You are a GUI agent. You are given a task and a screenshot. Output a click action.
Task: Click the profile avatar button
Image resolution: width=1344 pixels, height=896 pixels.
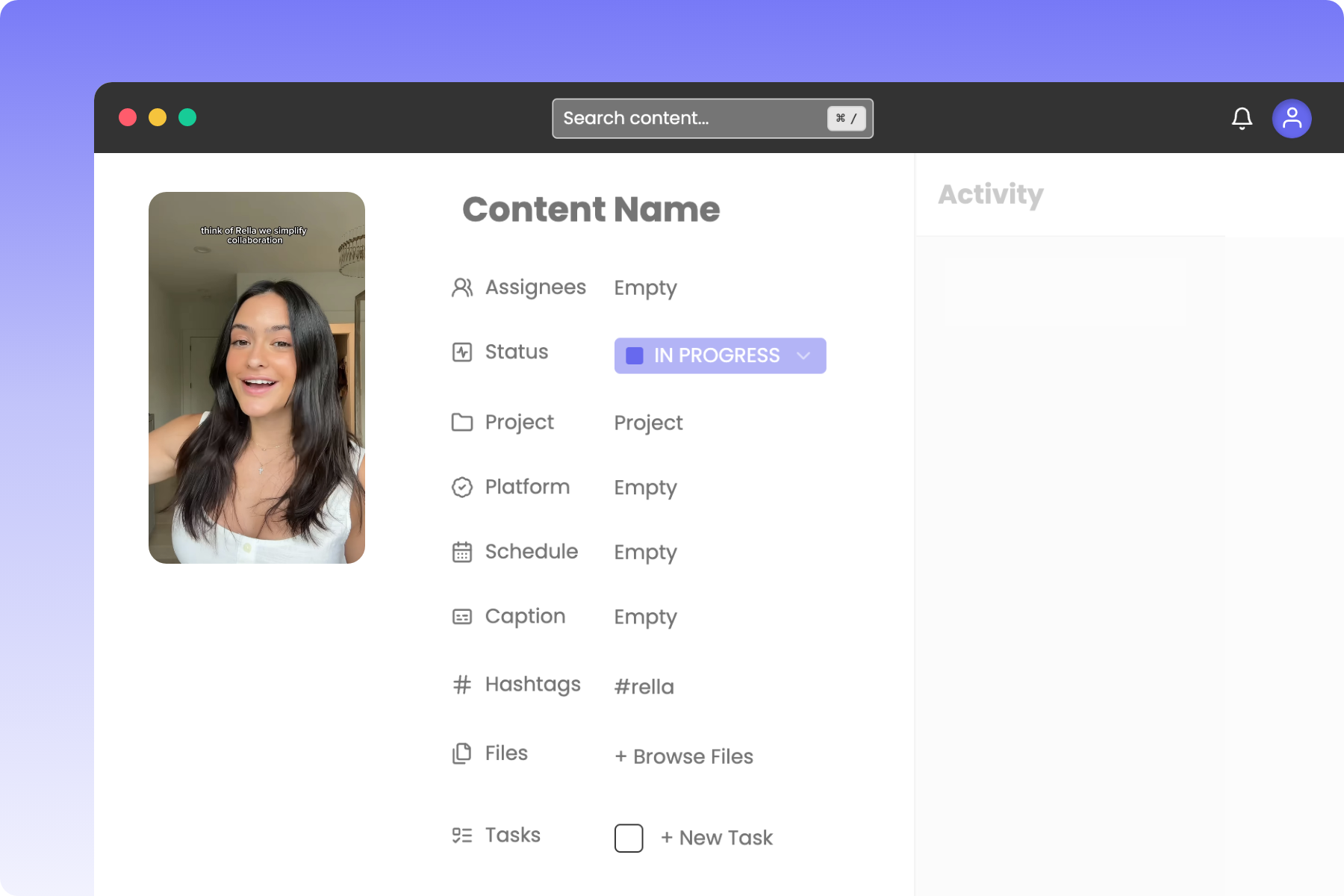(1292, 118)
